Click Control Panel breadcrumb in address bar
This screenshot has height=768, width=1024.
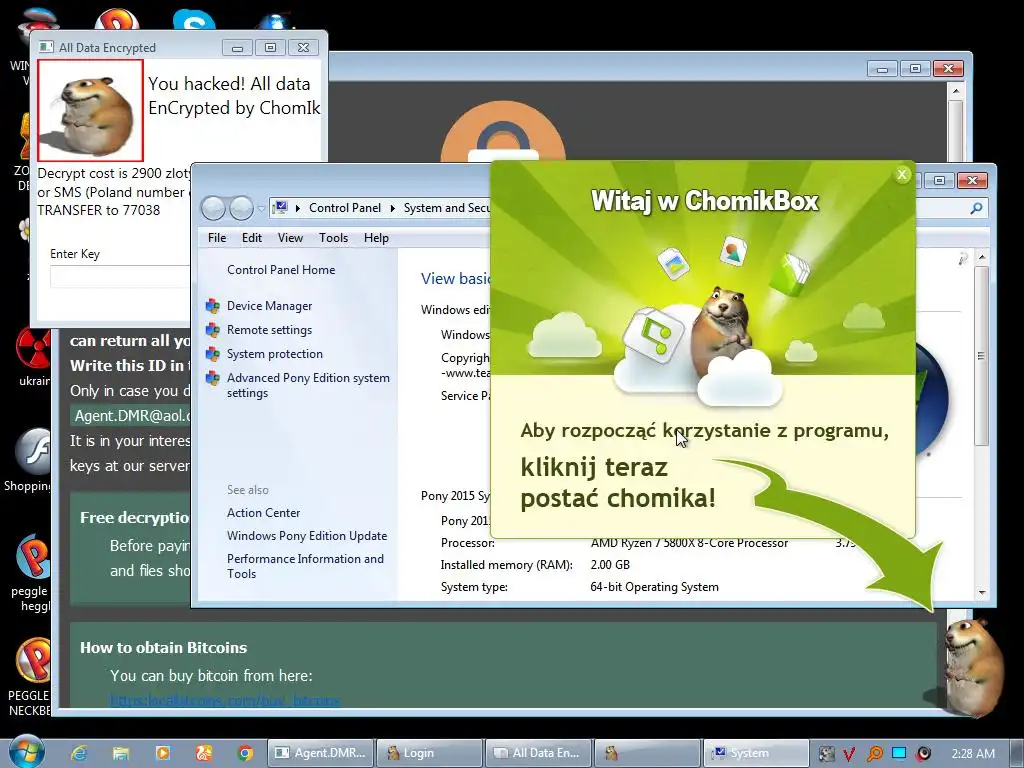point(344,208)
